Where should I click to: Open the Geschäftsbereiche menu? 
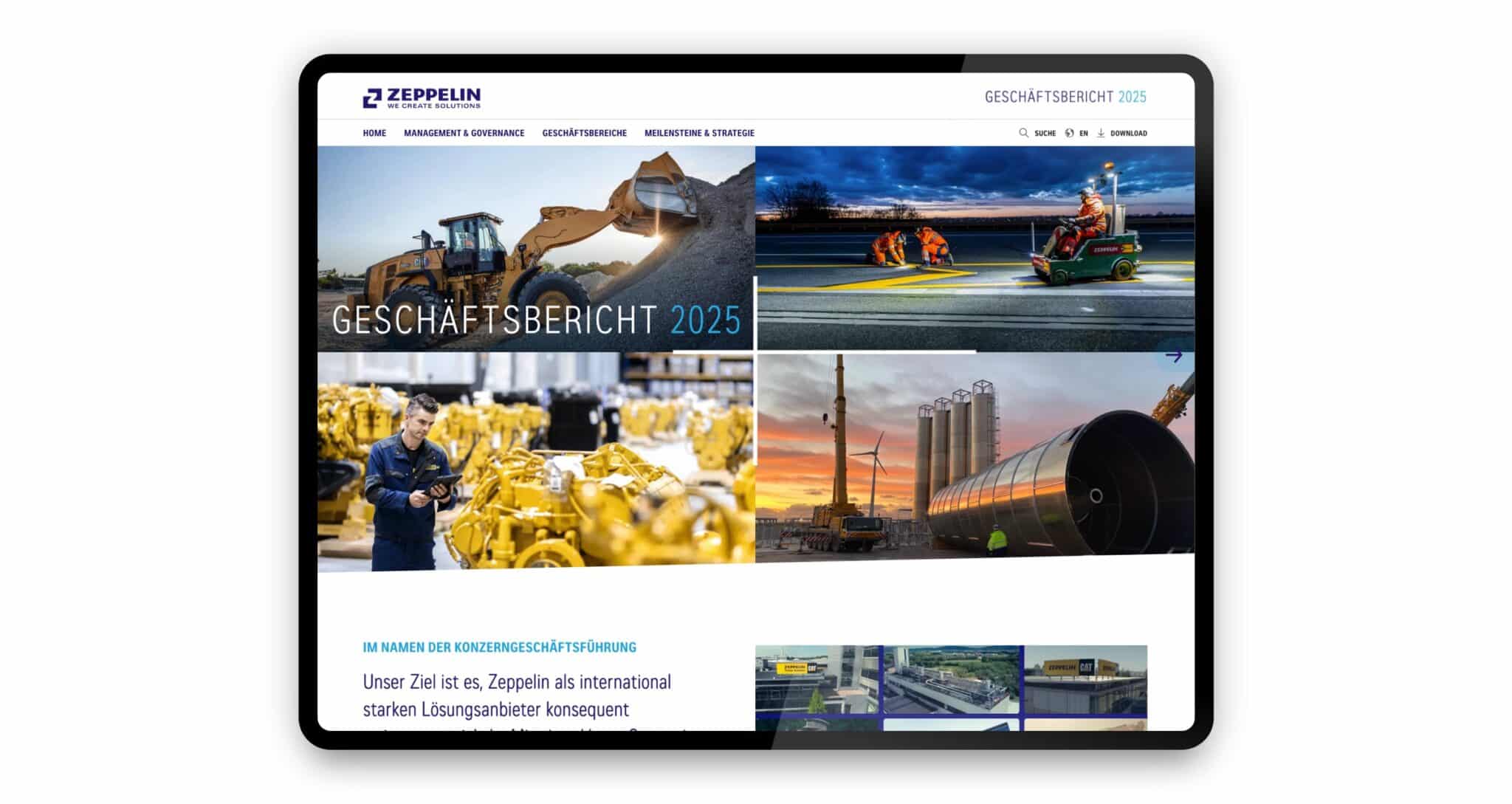(x=584, y=133)
